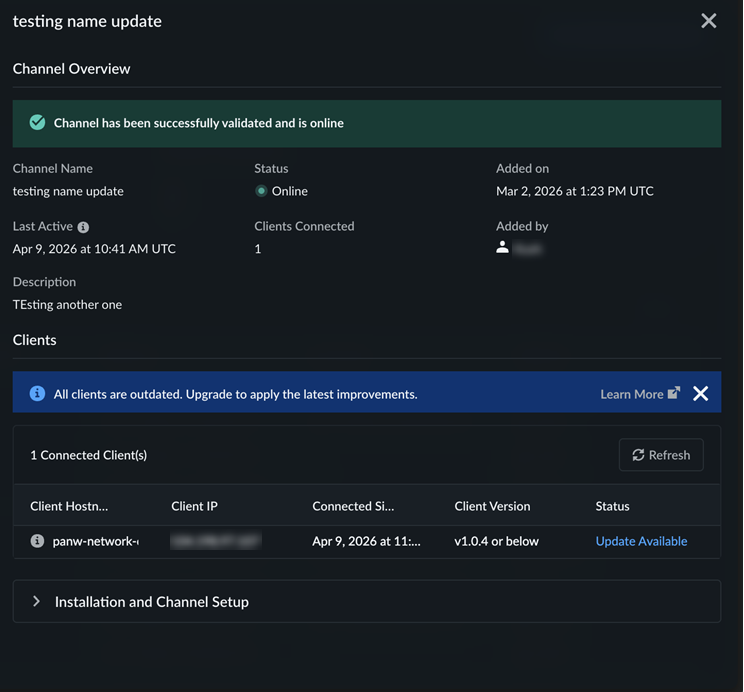Sort by the Client Hostname column header

click(69, 506)
